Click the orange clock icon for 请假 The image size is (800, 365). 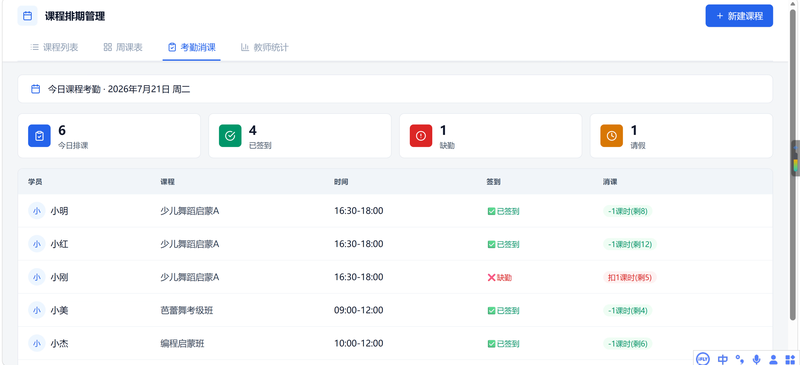(x=611, y=136)
